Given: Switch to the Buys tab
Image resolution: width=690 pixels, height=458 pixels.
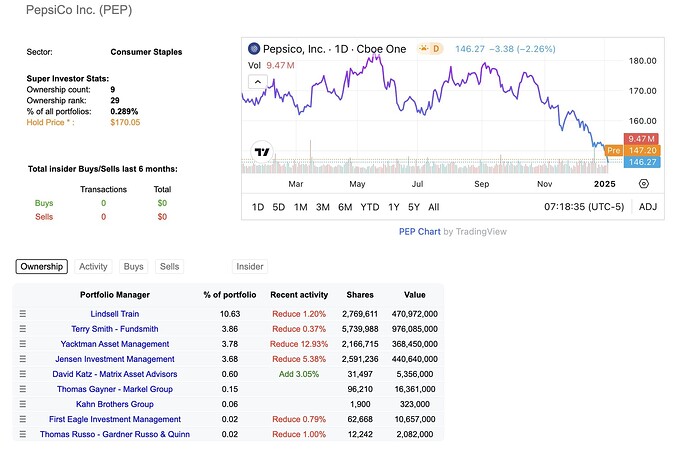Looking at the screenshot, I should pyautogui.click(x=133, y=266).
